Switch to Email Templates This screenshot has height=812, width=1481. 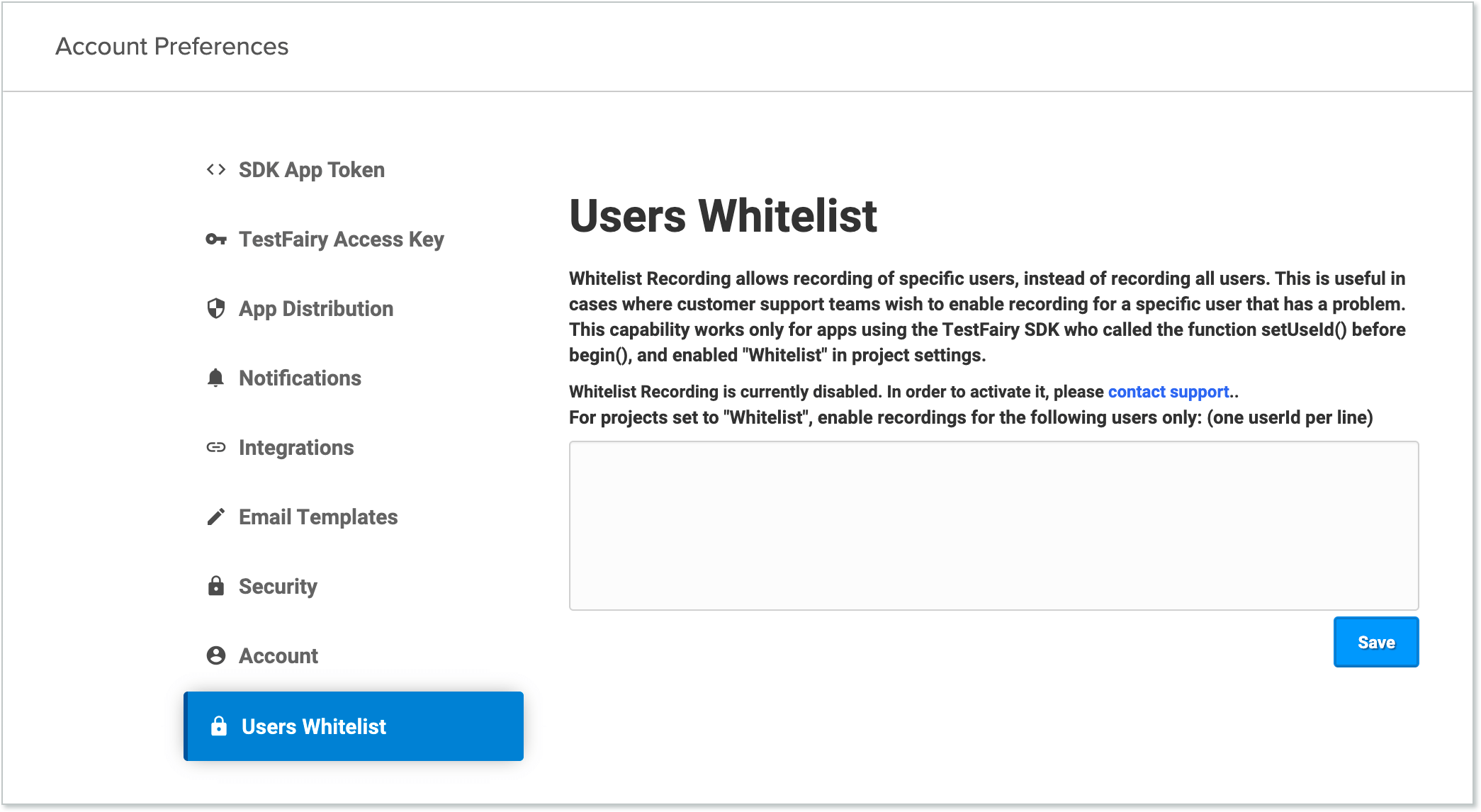318,517
